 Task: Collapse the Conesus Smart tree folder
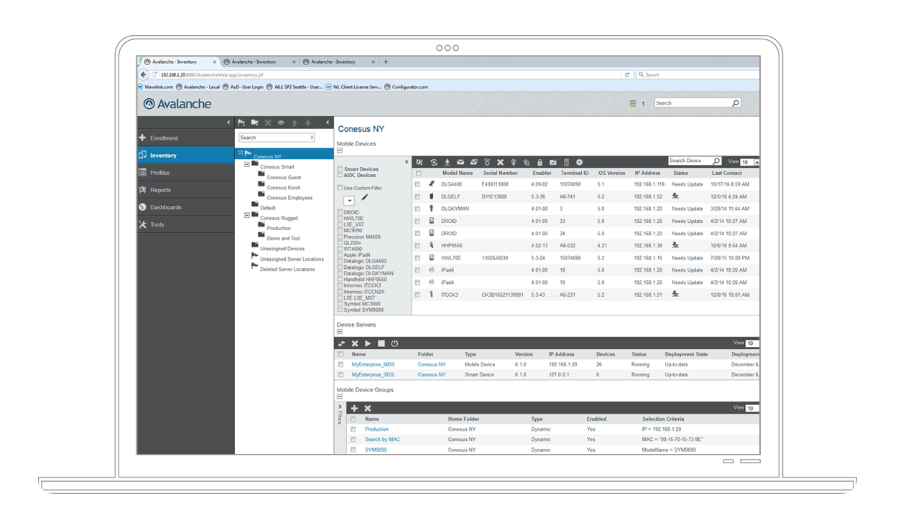pos(247,164)
